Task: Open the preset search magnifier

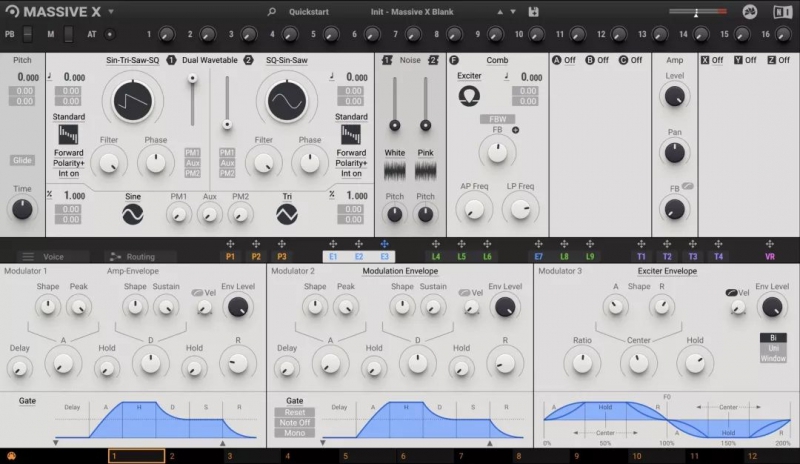Action: 271,11
